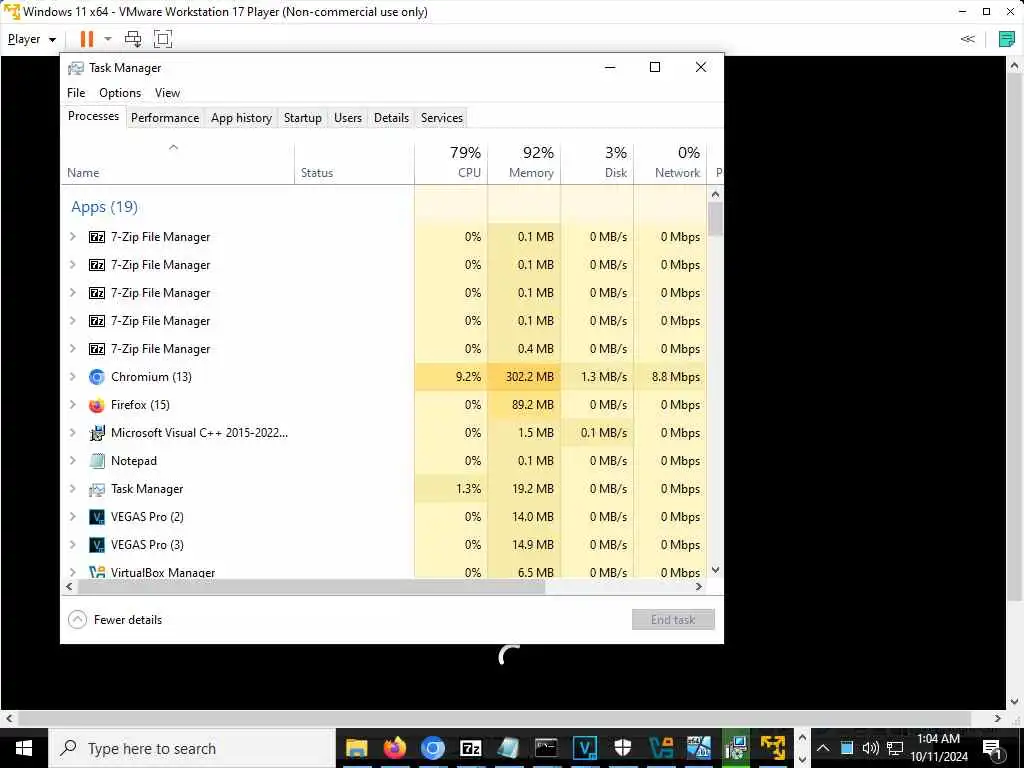
Task: Show hidden system tray icons
Action: coord(823,748)
